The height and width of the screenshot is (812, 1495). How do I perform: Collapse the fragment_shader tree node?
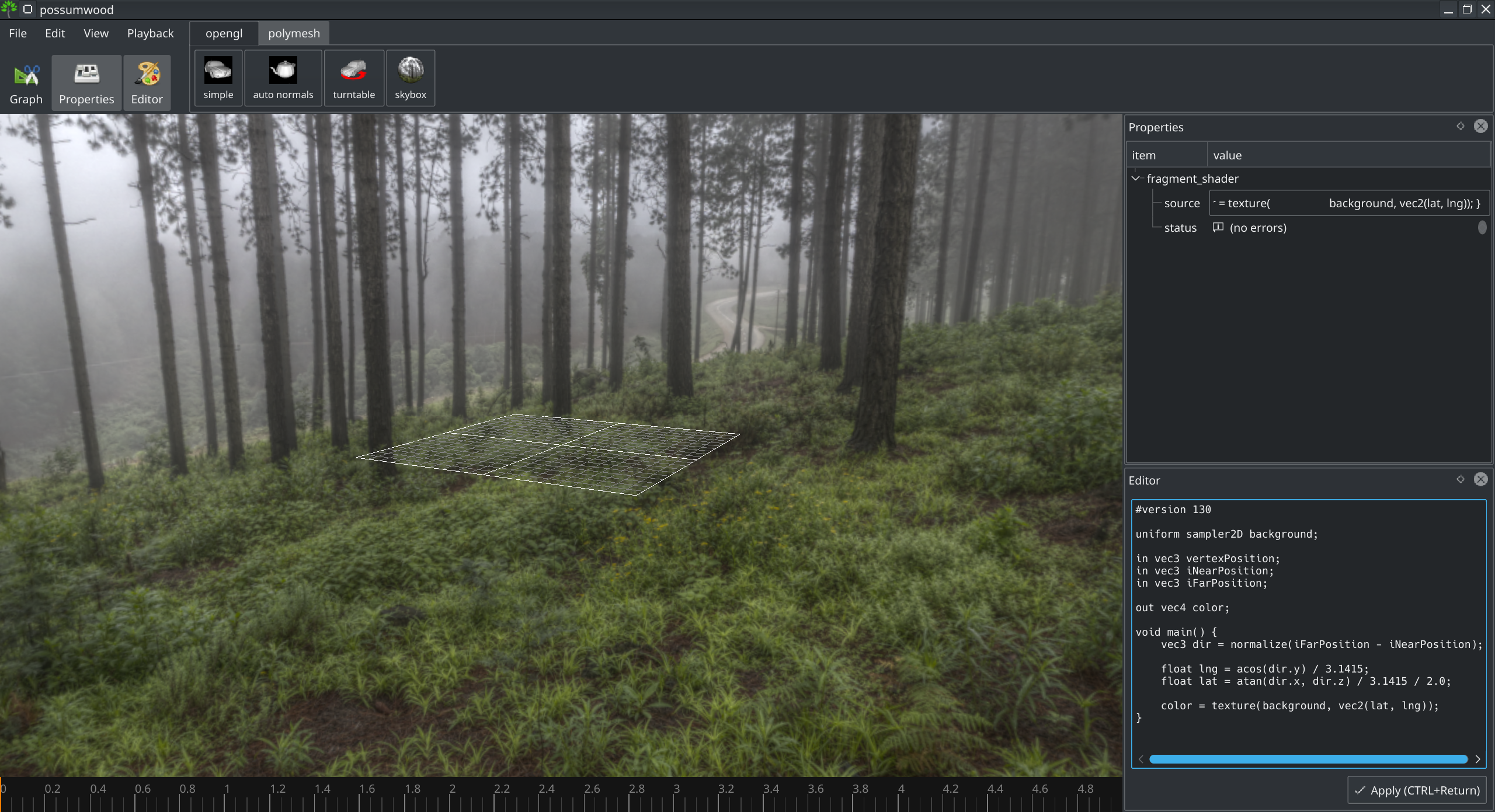click(x=1136, y=178)
